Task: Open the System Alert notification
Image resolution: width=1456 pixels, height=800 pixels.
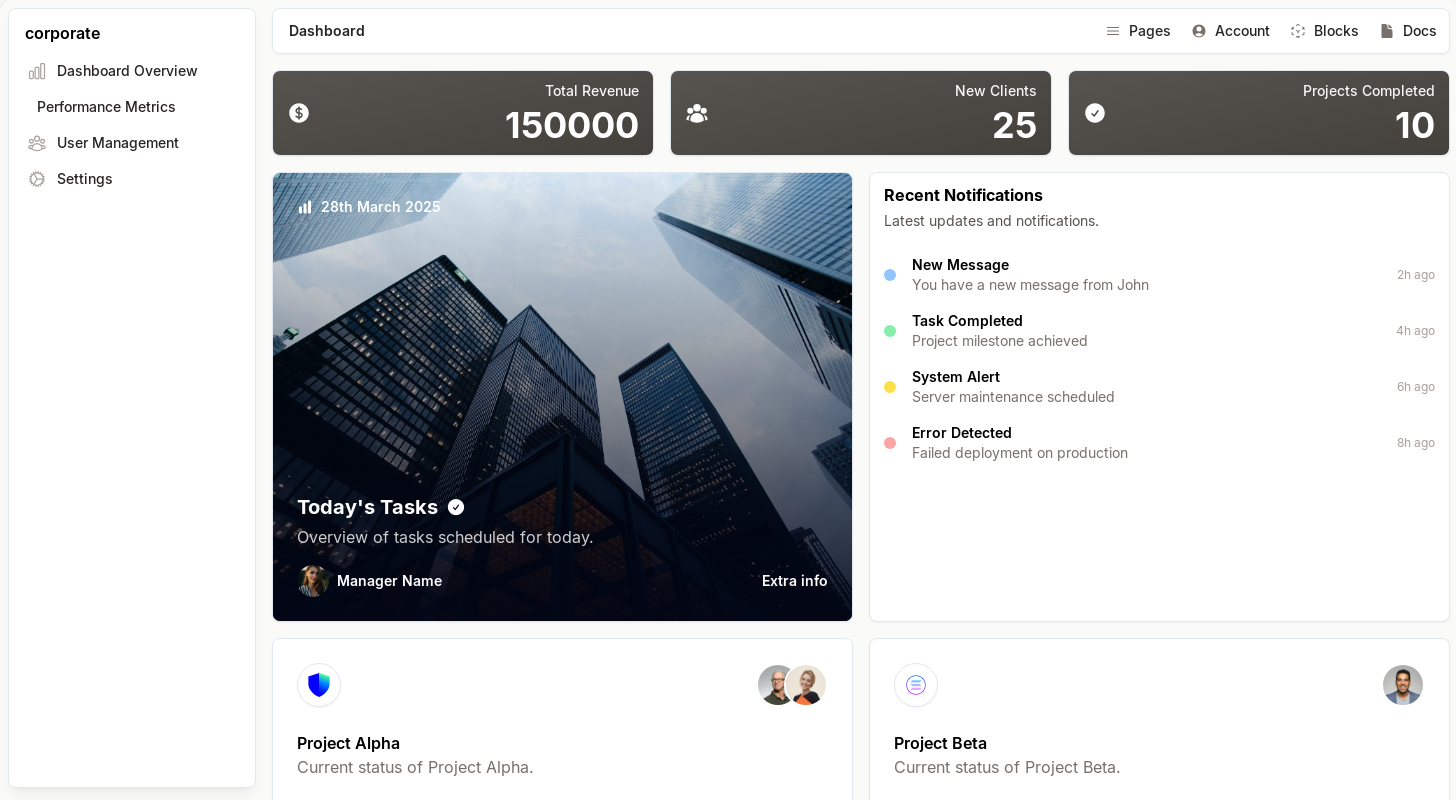Action: [x=1012, y=387]
